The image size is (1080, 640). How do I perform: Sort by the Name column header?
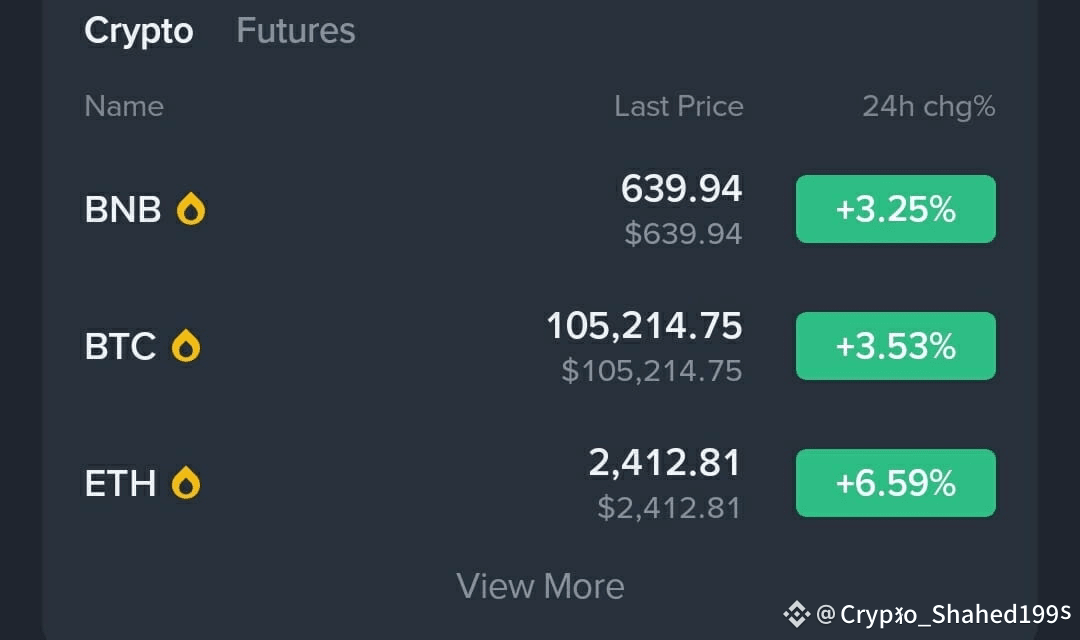tap(124, 107)
